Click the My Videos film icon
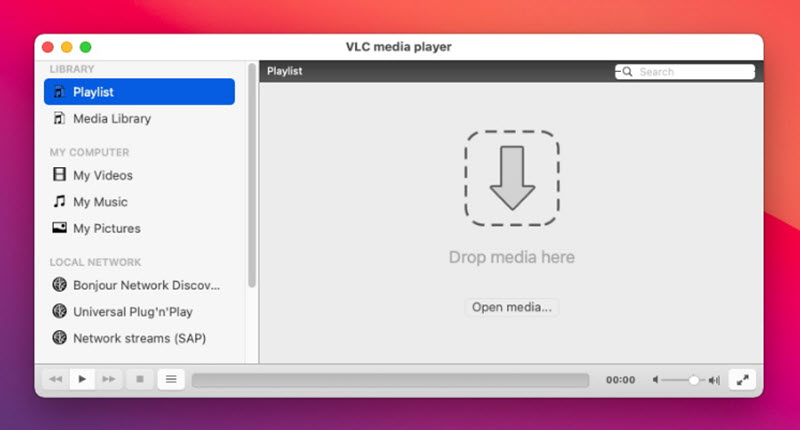Screen dimensions: 800x430 (59, 175)
